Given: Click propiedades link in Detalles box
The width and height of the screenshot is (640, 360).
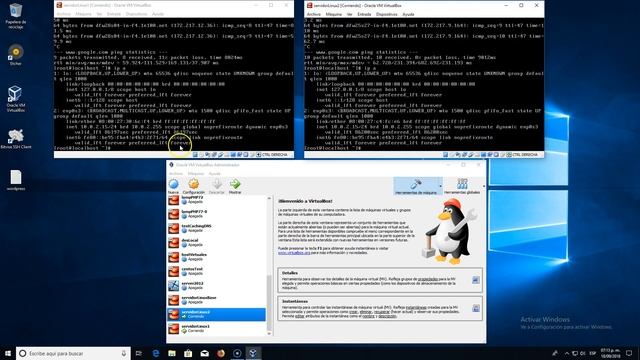Looking at the screenshot, I should 427,279.
